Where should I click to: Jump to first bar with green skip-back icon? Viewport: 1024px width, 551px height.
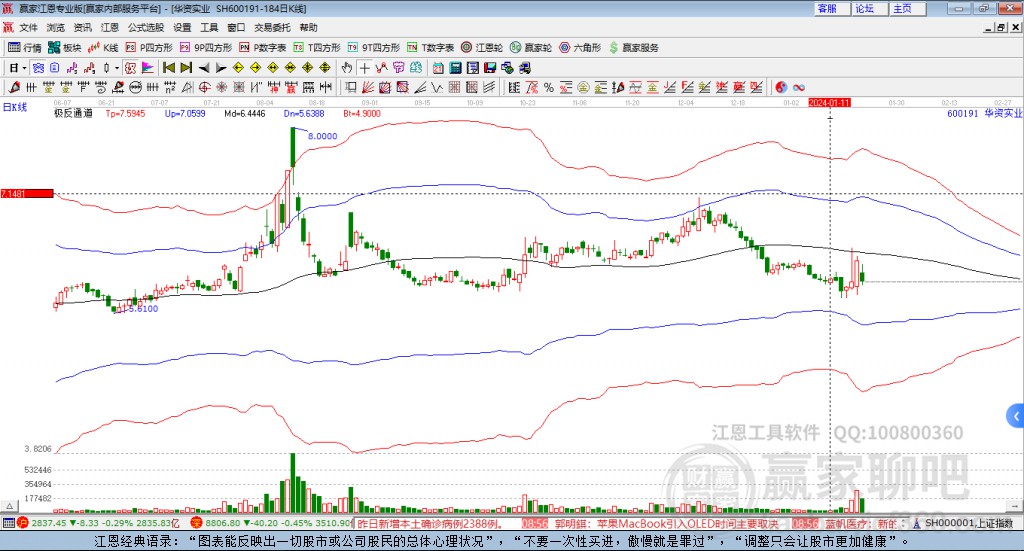(169, 68)
